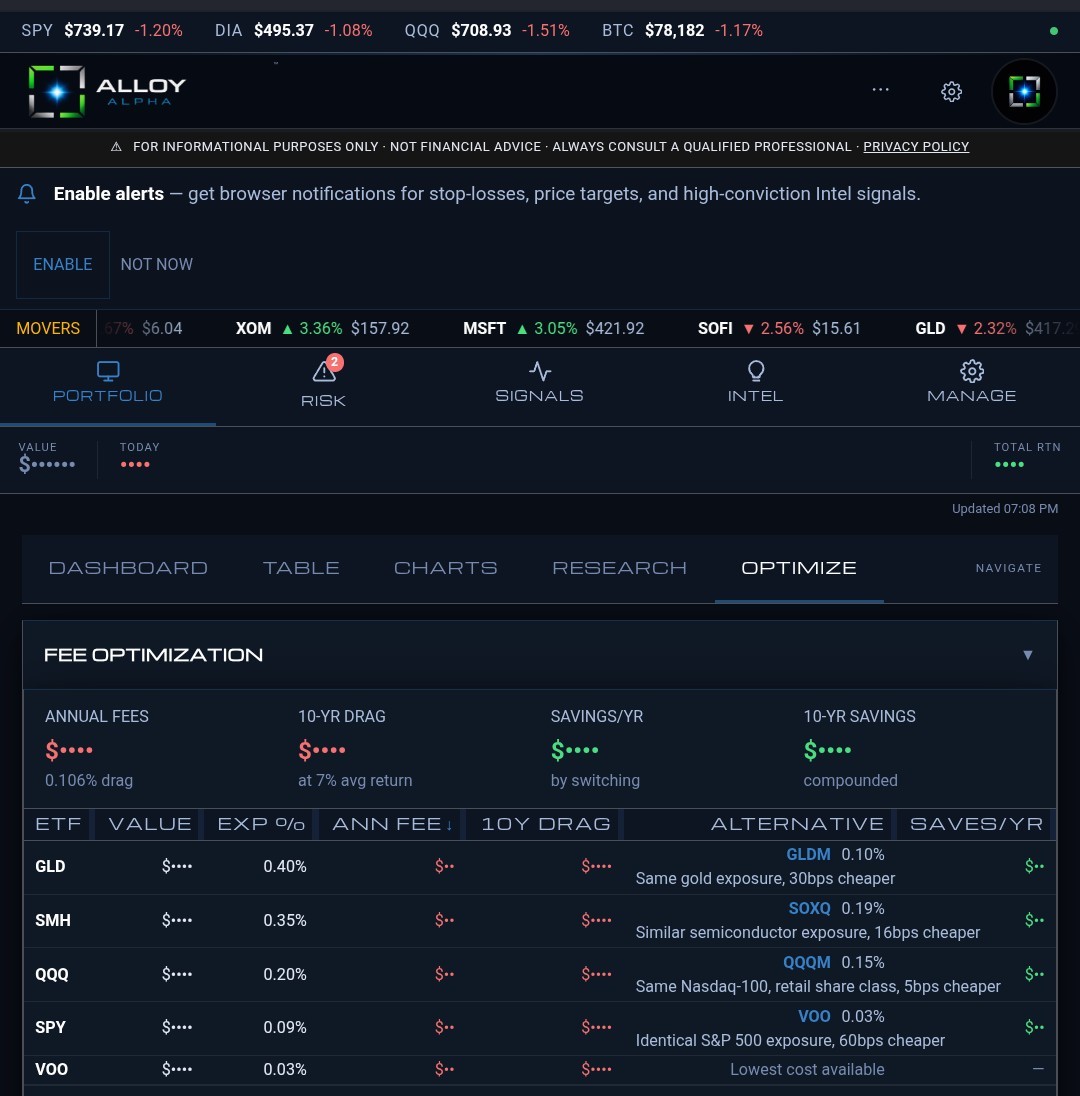
Task: Click the QQQ quote in the top bar
Action: [x=487, y=31]
